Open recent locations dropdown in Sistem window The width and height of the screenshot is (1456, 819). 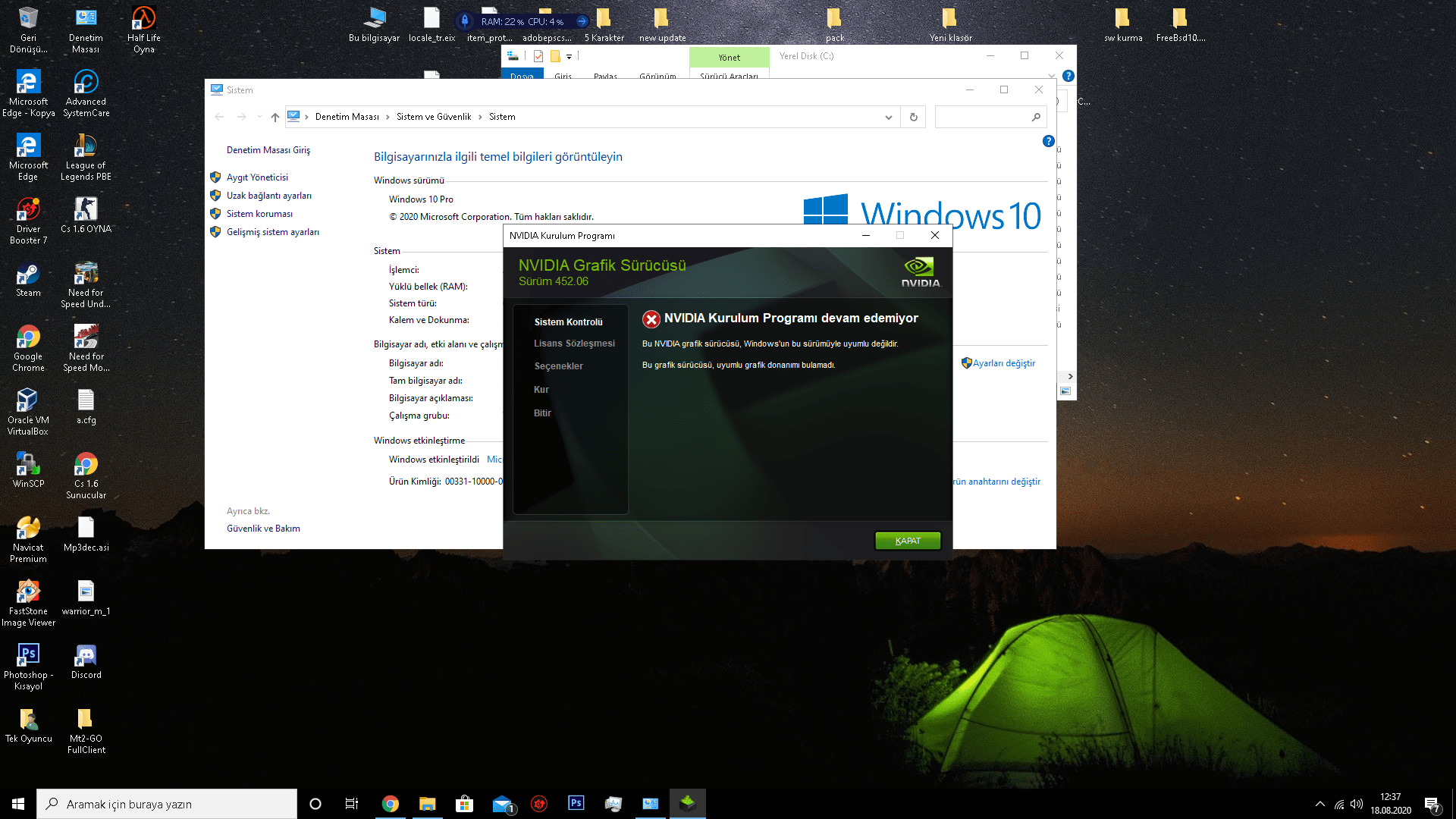click(259, 117)
